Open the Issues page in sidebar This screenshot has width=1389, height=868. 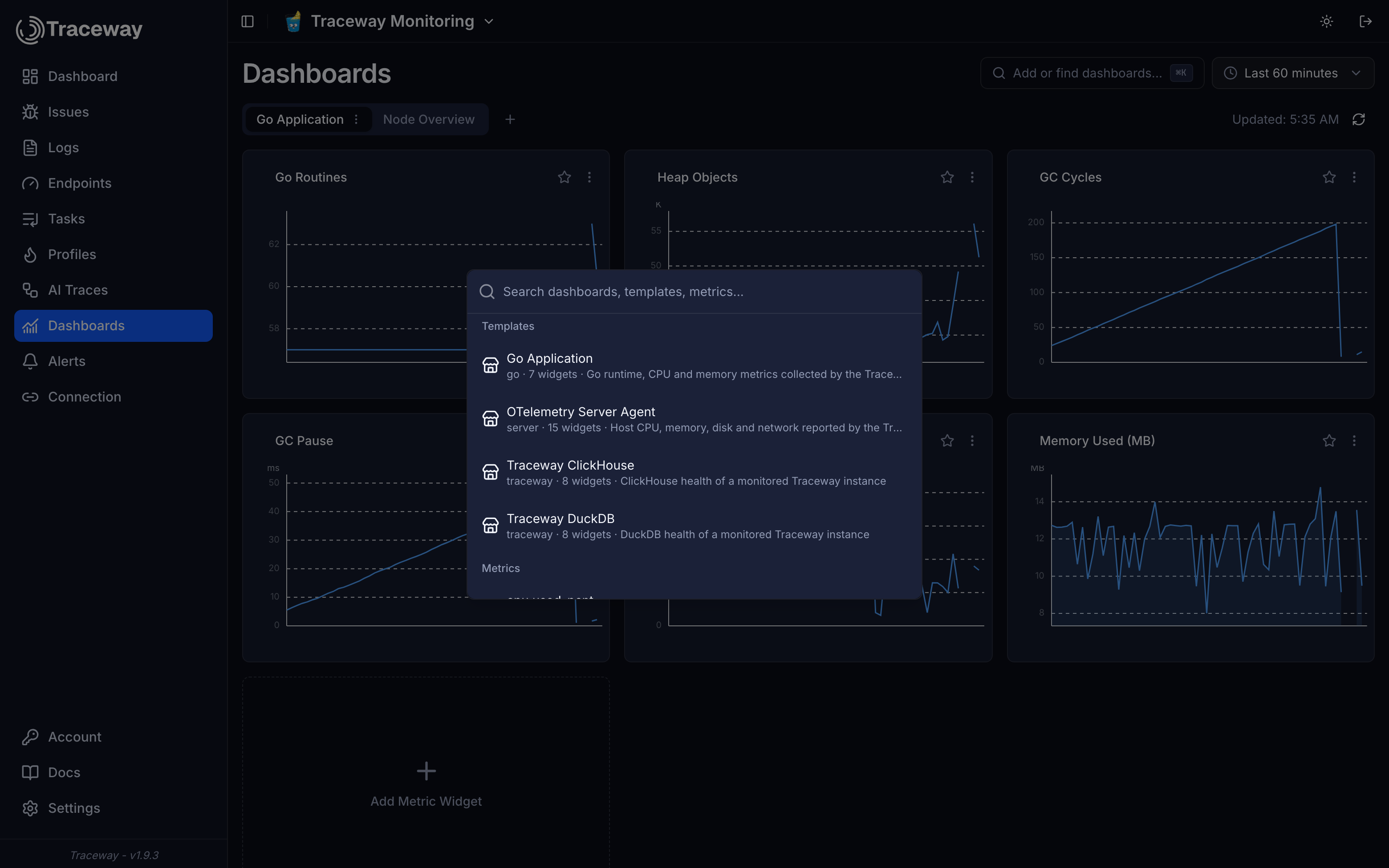[113, 112]
